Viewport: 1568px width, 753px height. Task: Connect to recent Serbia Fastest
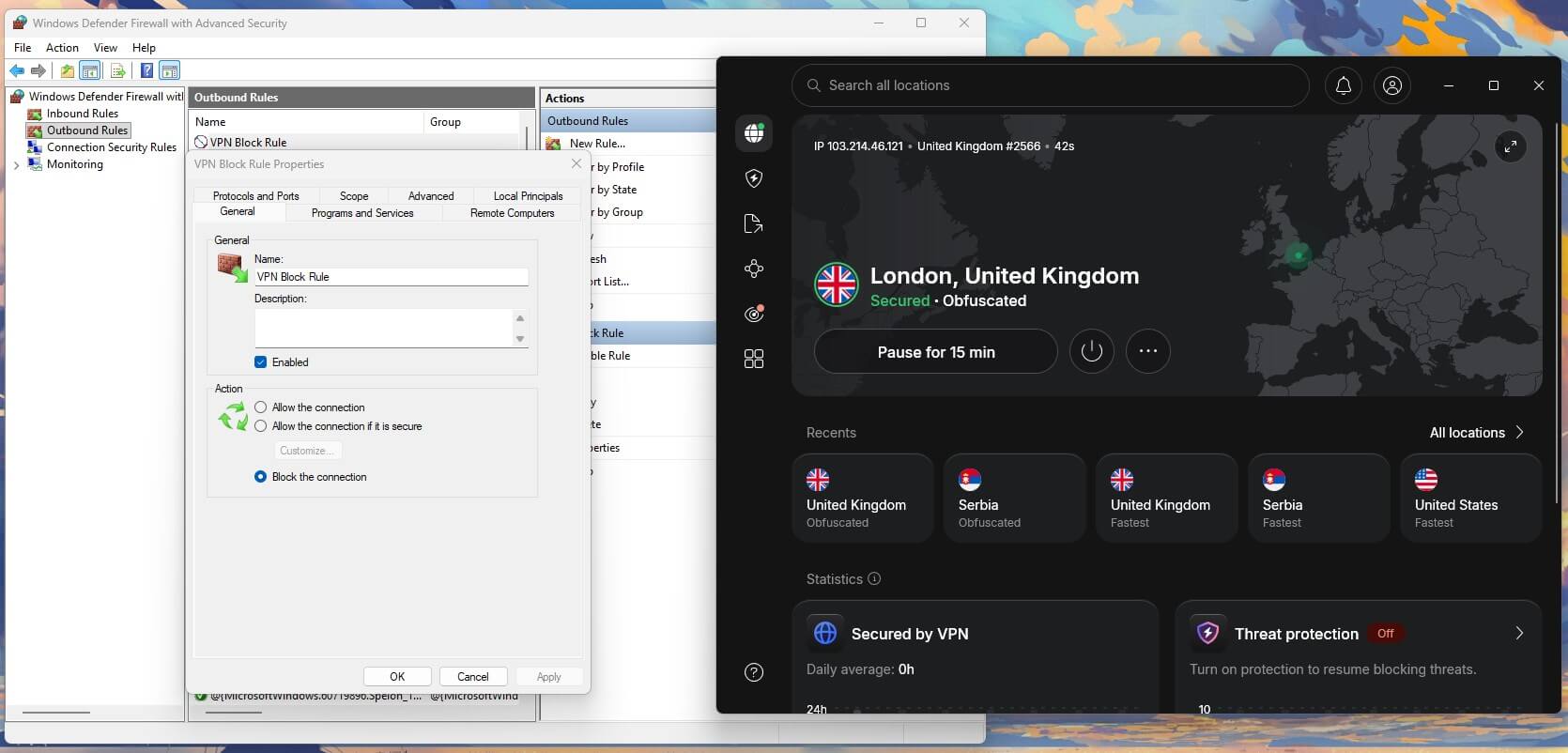tap(1319, 498)
